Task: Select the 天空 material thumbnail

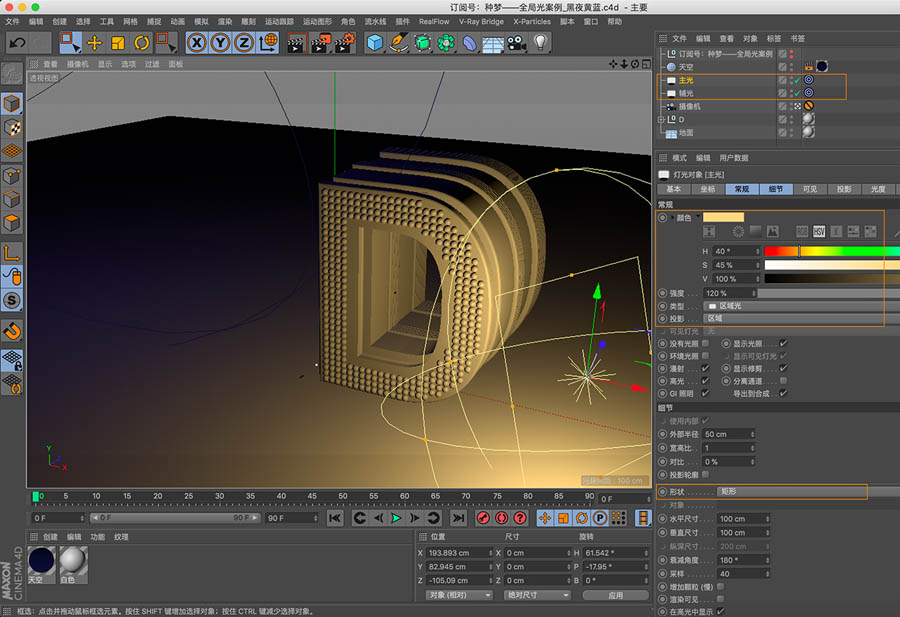Action: [41, 565]
